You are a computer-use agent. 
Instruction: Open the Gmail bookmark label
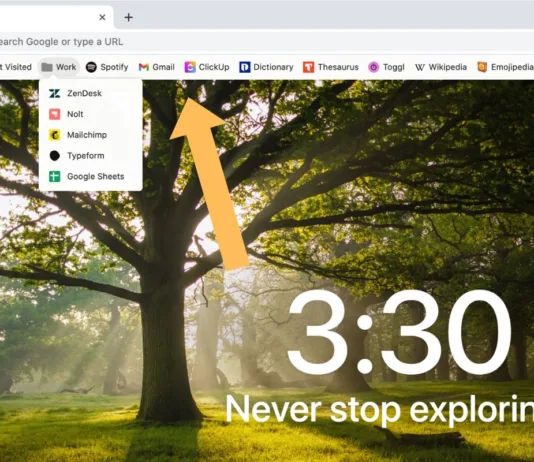point(163,67)
